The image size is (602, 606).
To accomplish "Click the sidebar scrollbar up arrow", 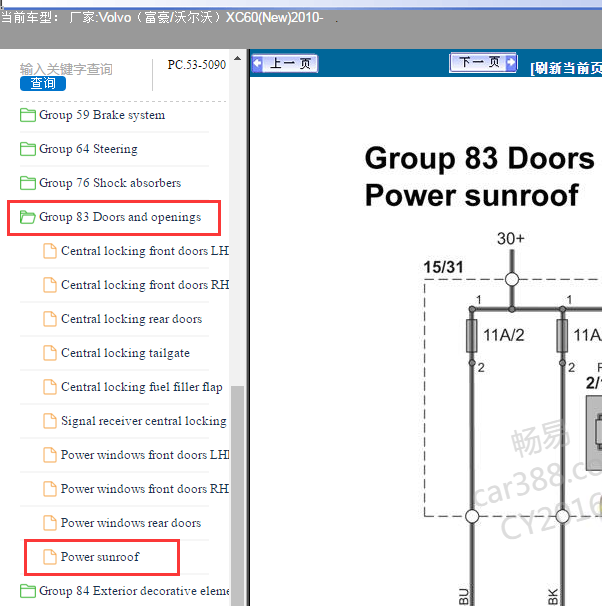I will 238,59.
